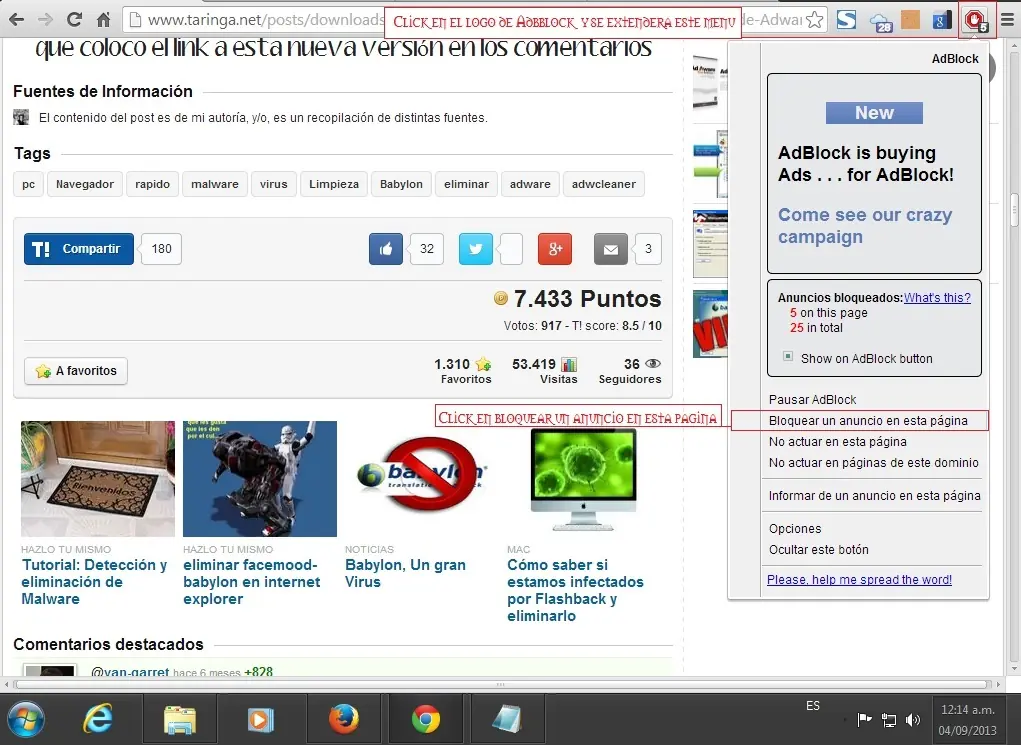Open Tutorial: Detección y eliminación de Malware
Viewport: 1021px width, 745px height.
(x=94, y=582)
